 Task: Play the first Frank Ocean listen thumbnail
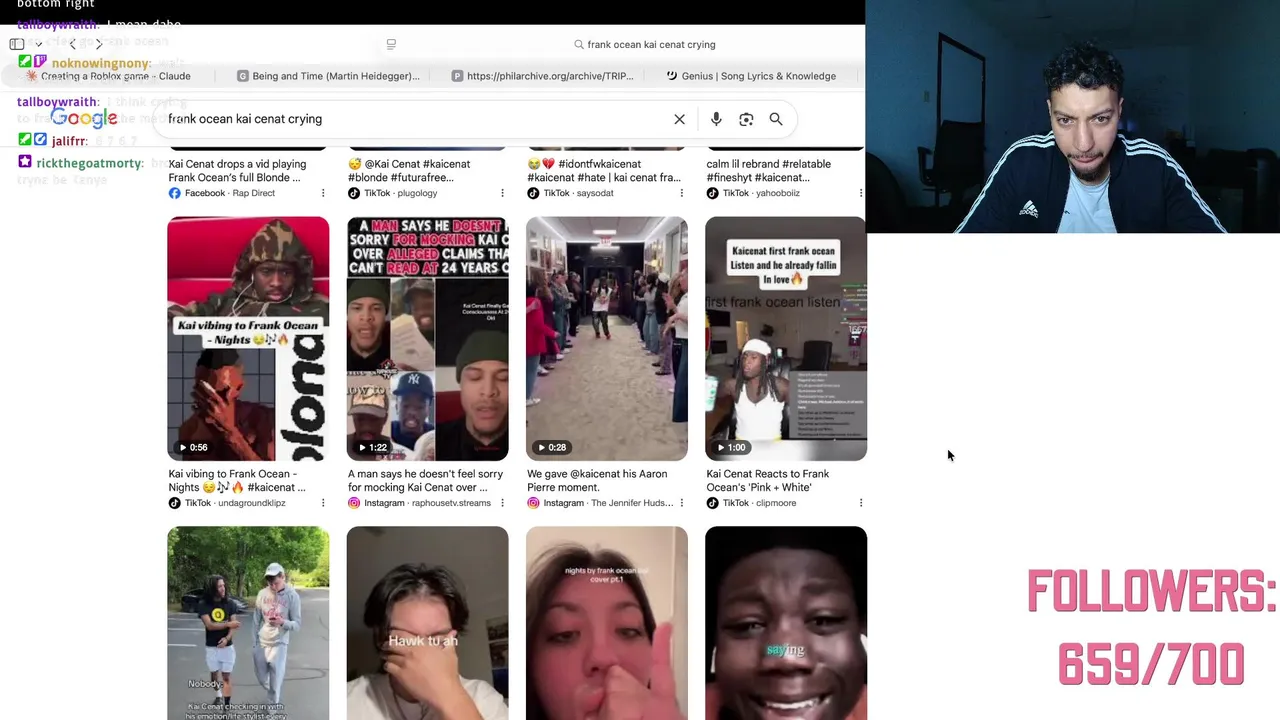786,338
